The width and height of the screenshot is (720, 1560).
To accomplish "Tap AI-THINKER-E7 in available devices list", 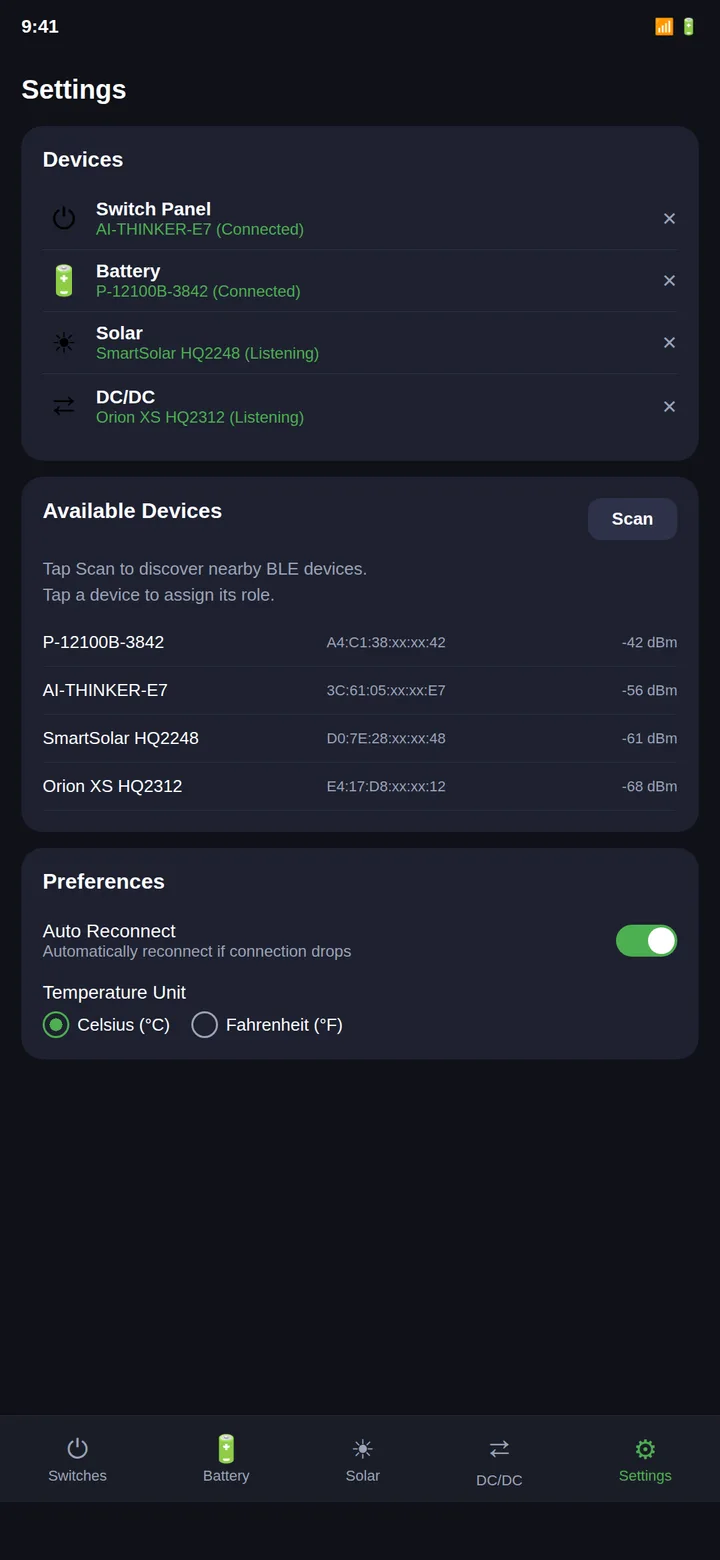I will tap(360, 690).
